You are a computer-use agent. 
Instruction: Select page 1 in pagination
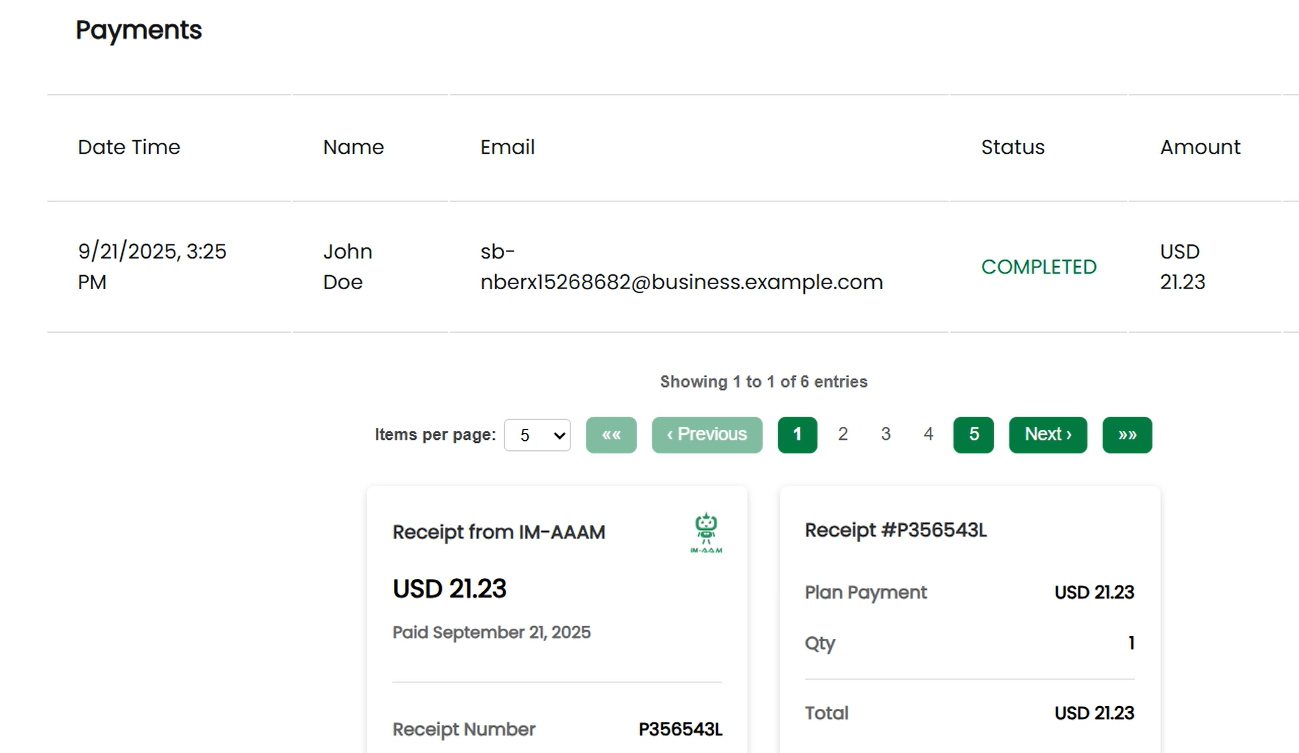(797, 435)
